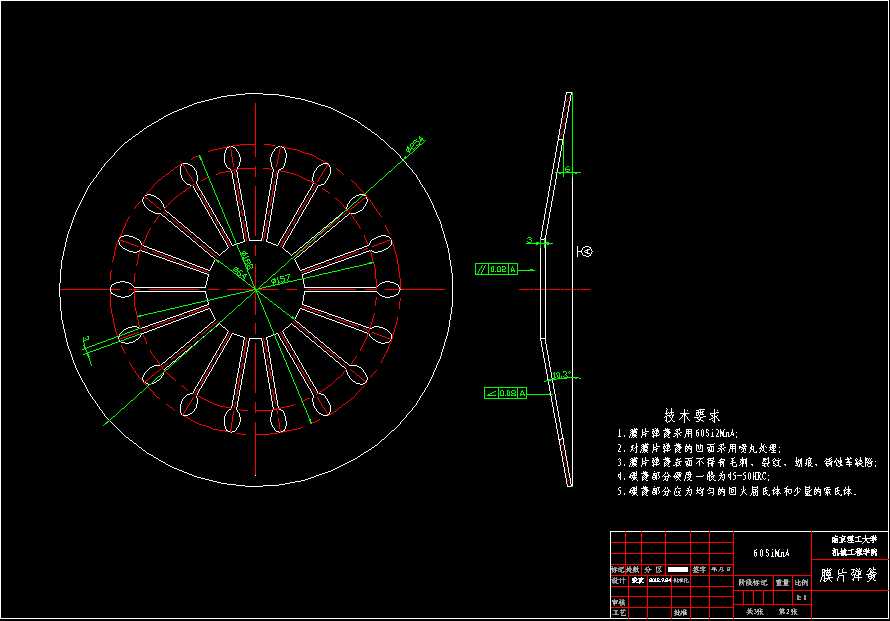Click the 技术要求 heading text
This screenshot has width=890, height=621.
[692, 415]
